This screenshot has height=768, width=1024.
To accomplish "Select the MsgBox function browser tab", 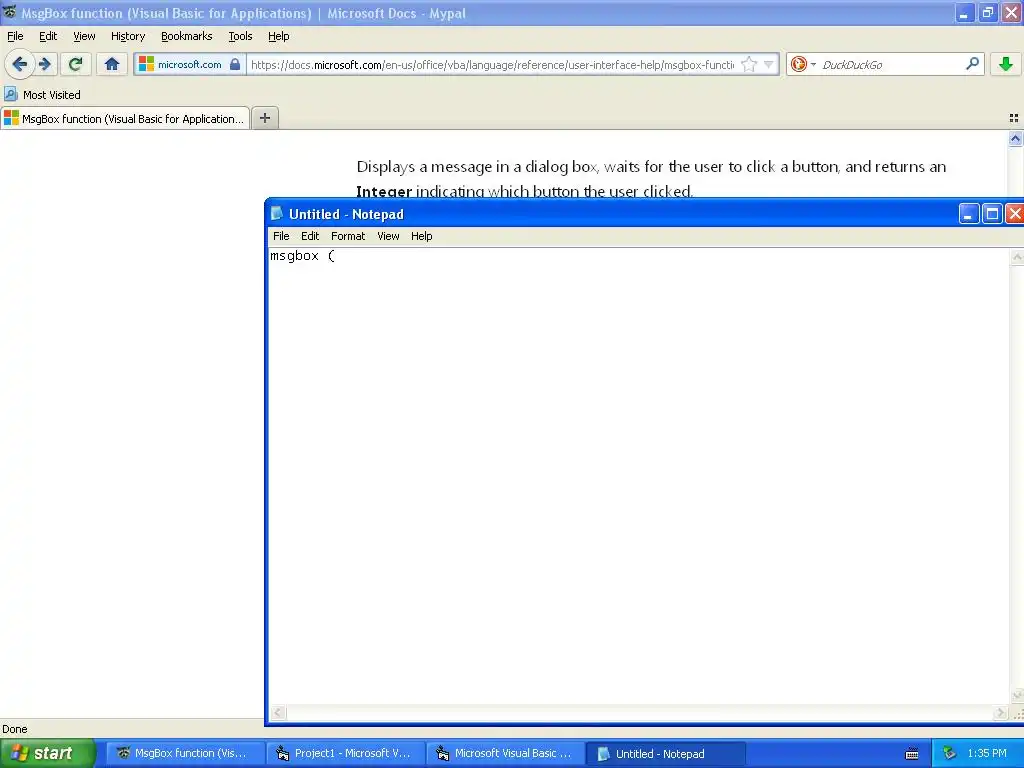I will click(125, 118).
